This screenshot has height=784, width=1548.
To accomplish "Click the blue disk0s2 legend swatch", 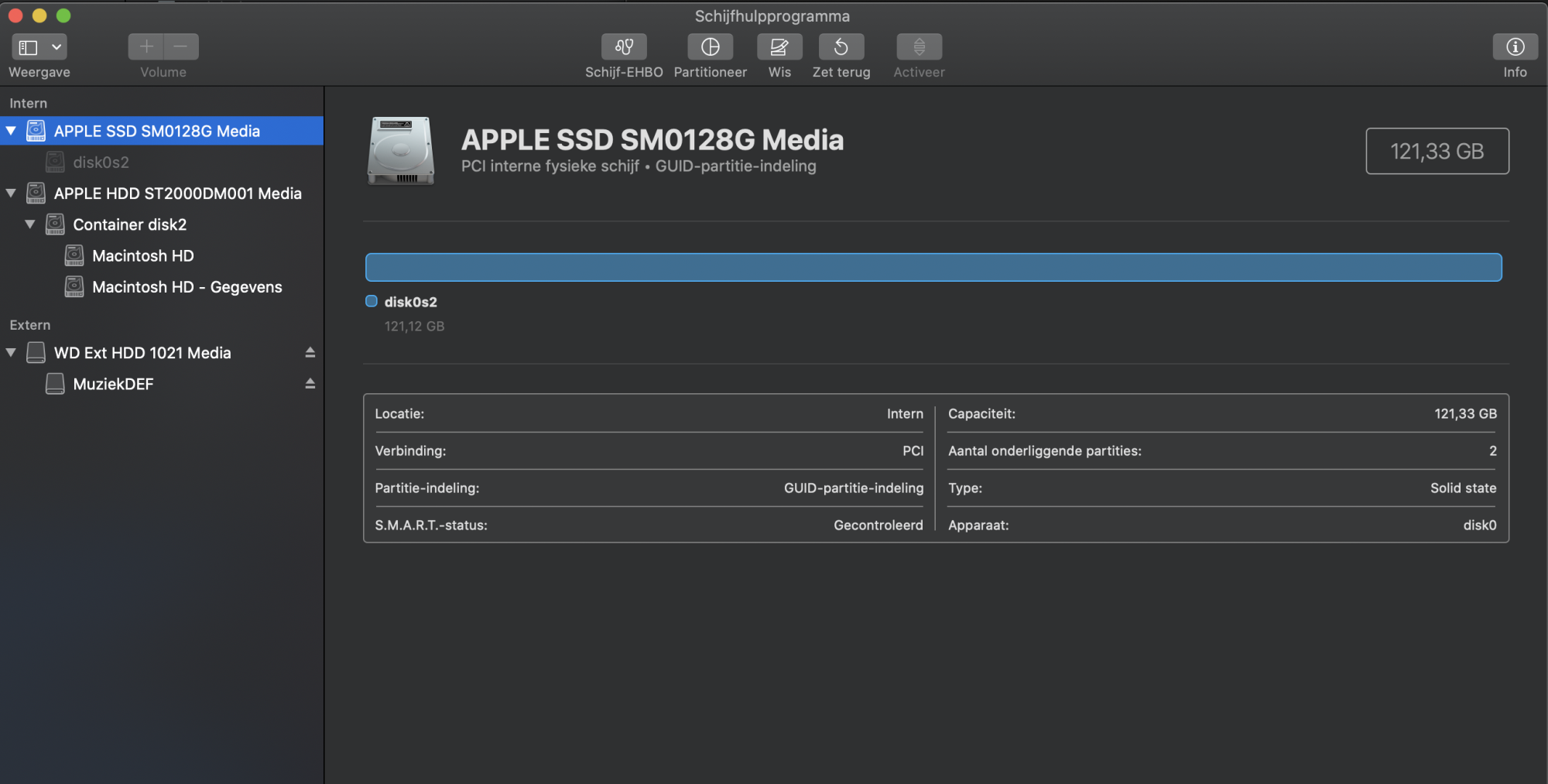I will click(372, 302).
